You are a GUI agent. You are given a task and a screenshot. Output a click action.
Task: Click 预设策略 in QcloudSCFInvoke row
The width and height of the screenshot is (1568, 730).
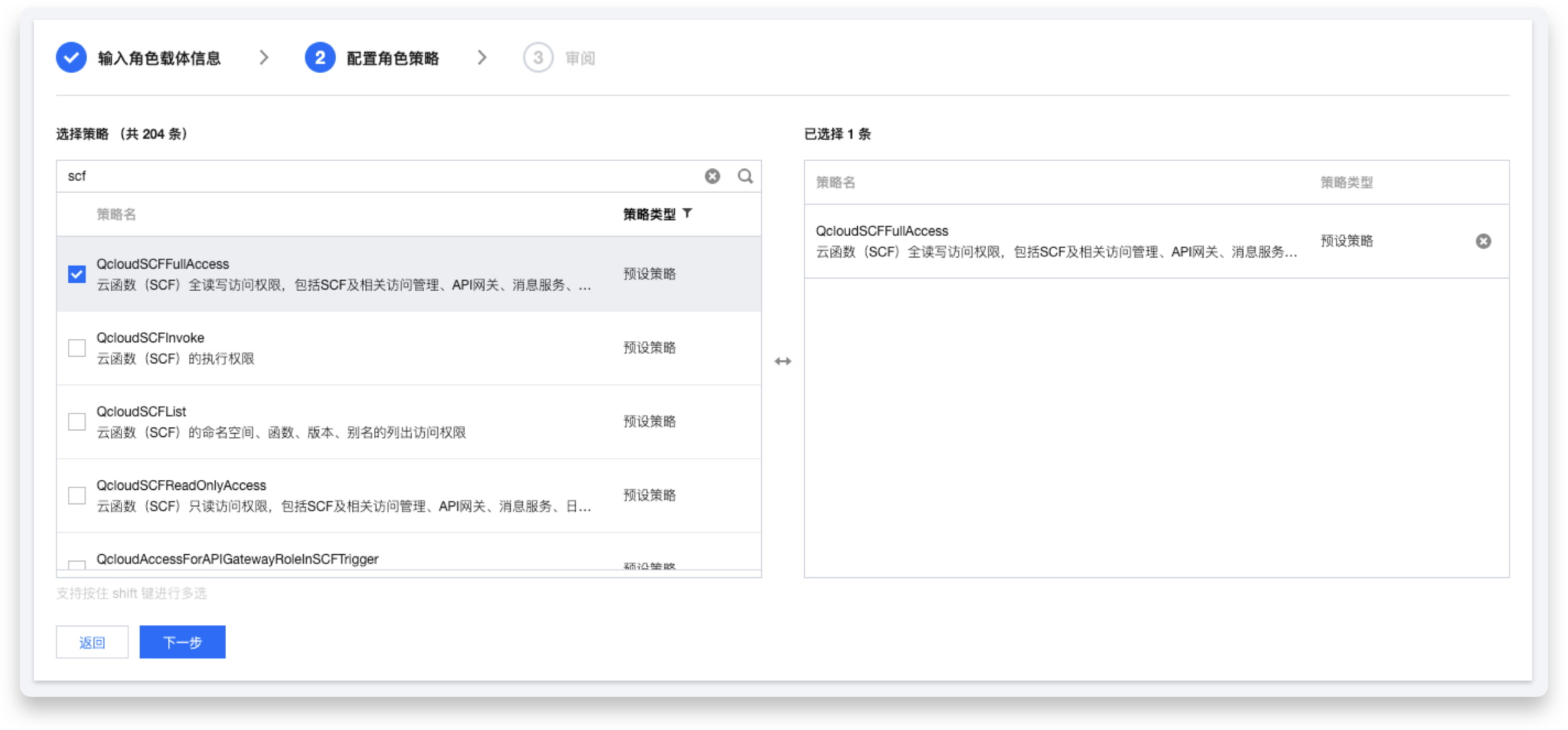649,348
